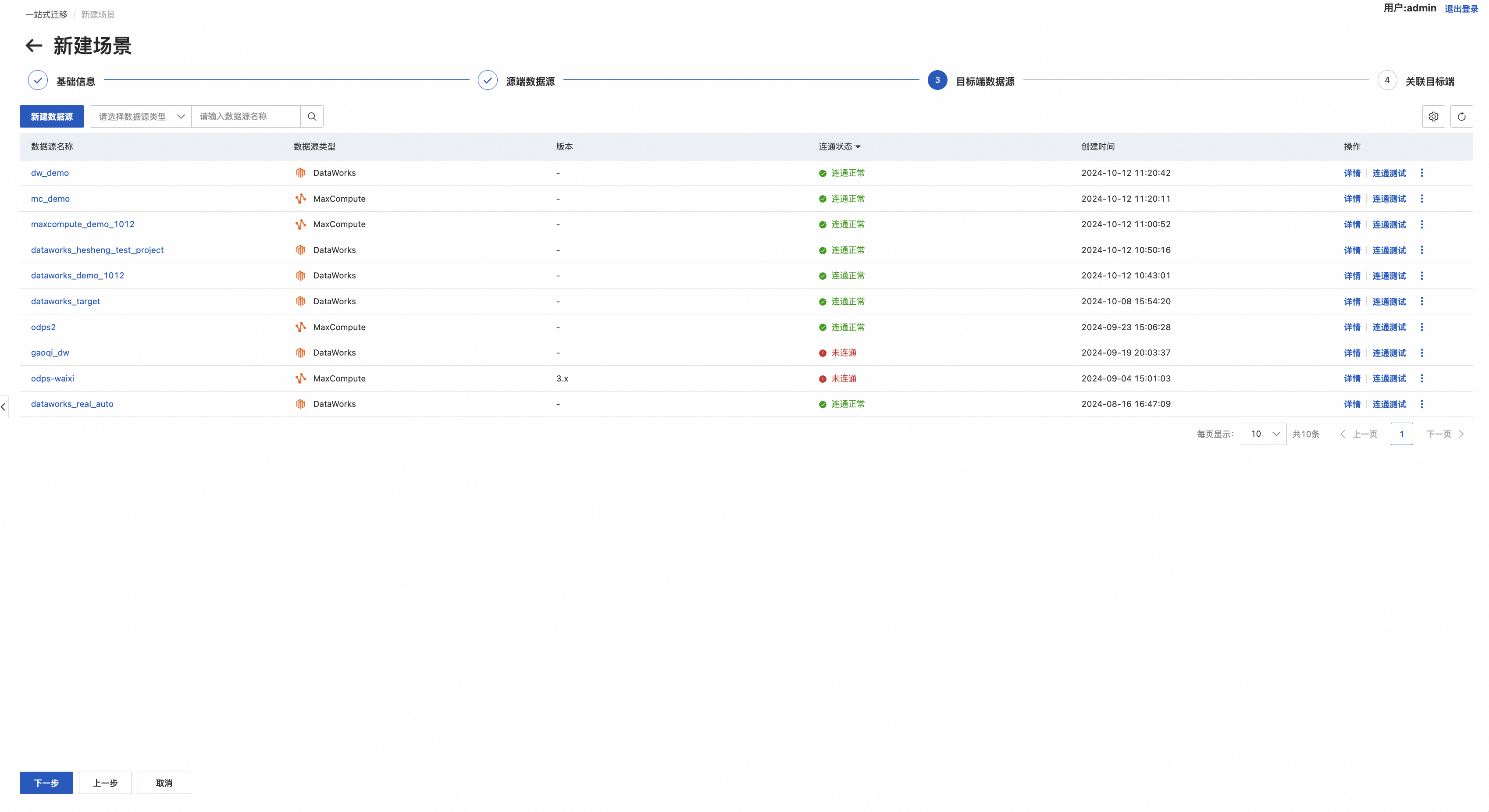The width and height of the screenshot is (1489, 812).
Task: View 详情 for dw_demo
Action: coord(1352,173)
